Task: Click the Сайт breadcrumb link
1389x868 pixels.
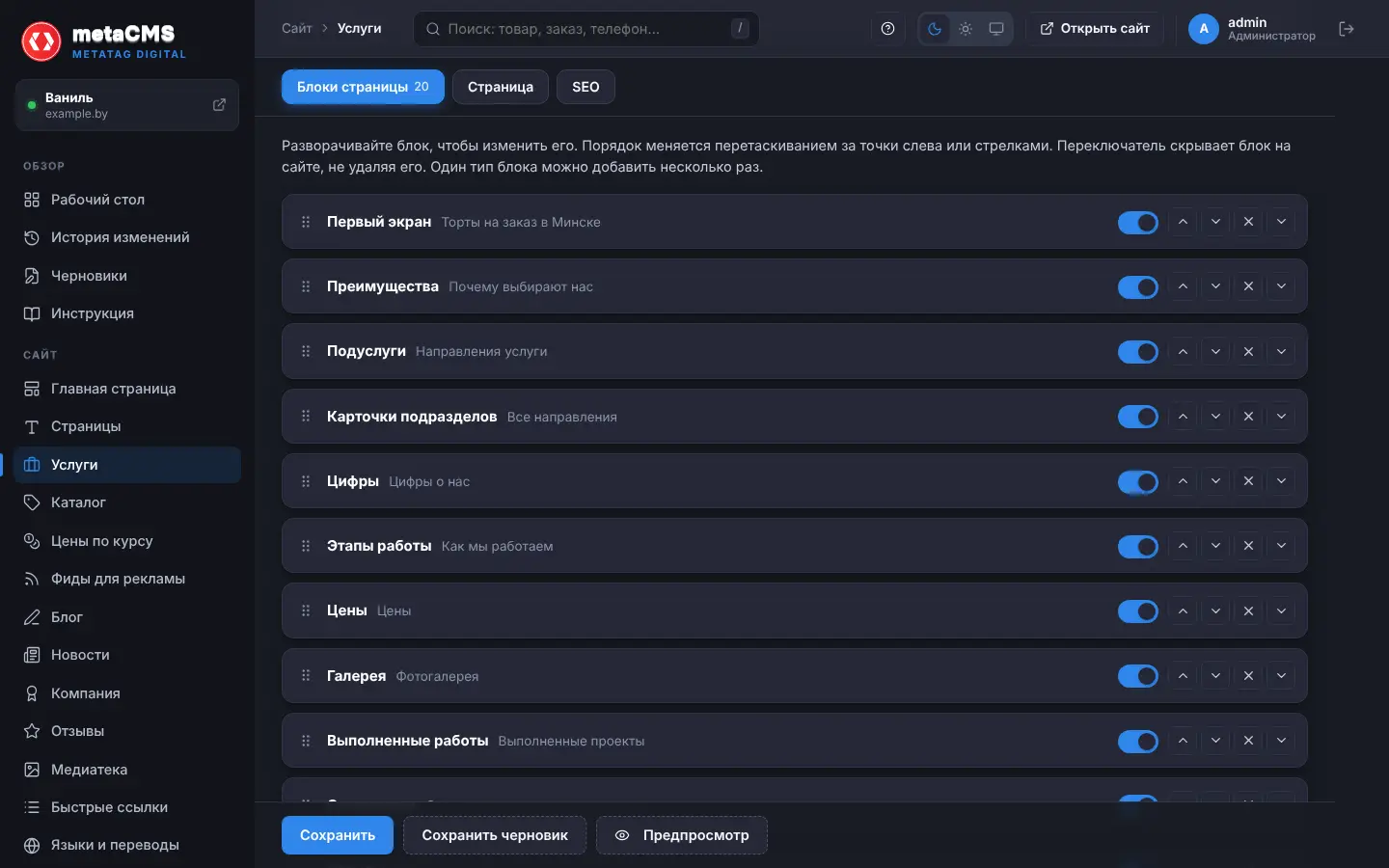Action: coord(297,29)
